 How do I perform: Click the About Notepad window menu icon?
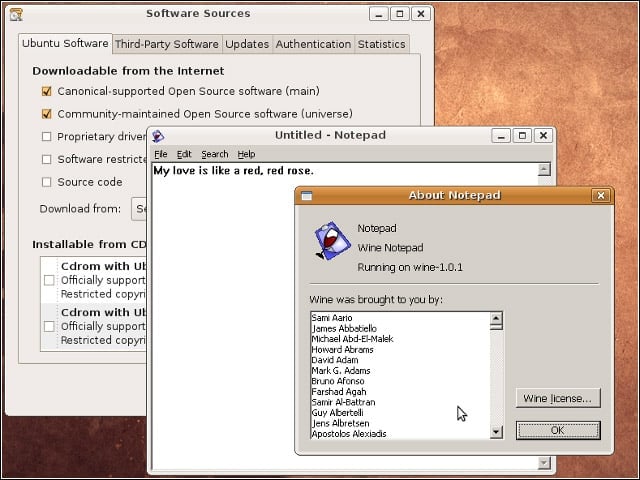click(x=307, y=196)
